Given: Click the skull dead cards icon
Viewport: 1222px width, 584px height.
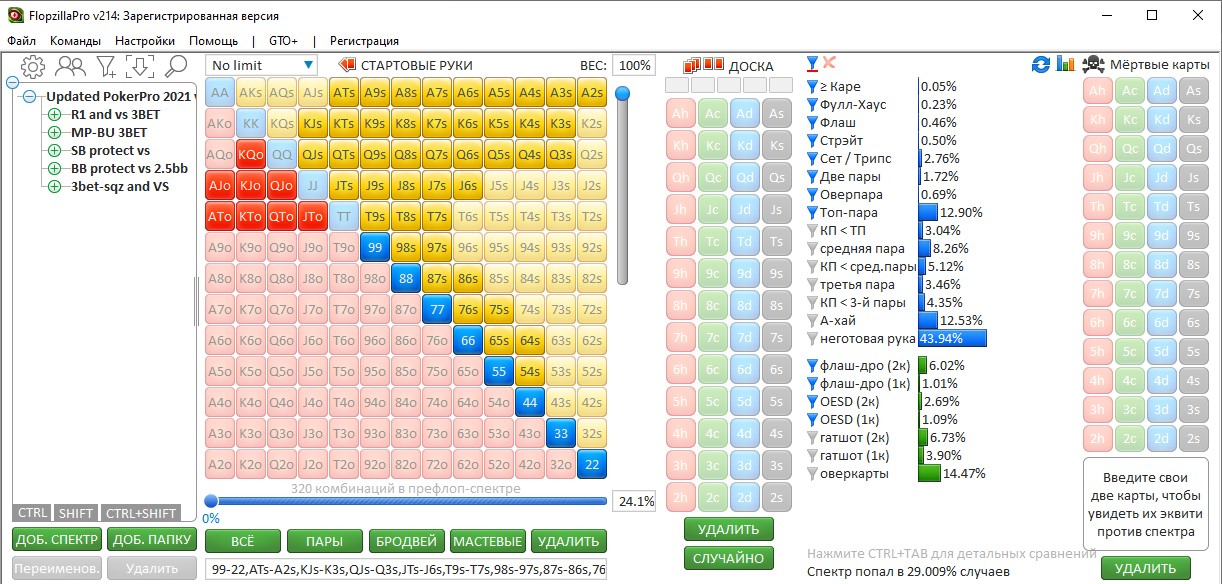Looking at the screenshot, I should coord(1093,64).
